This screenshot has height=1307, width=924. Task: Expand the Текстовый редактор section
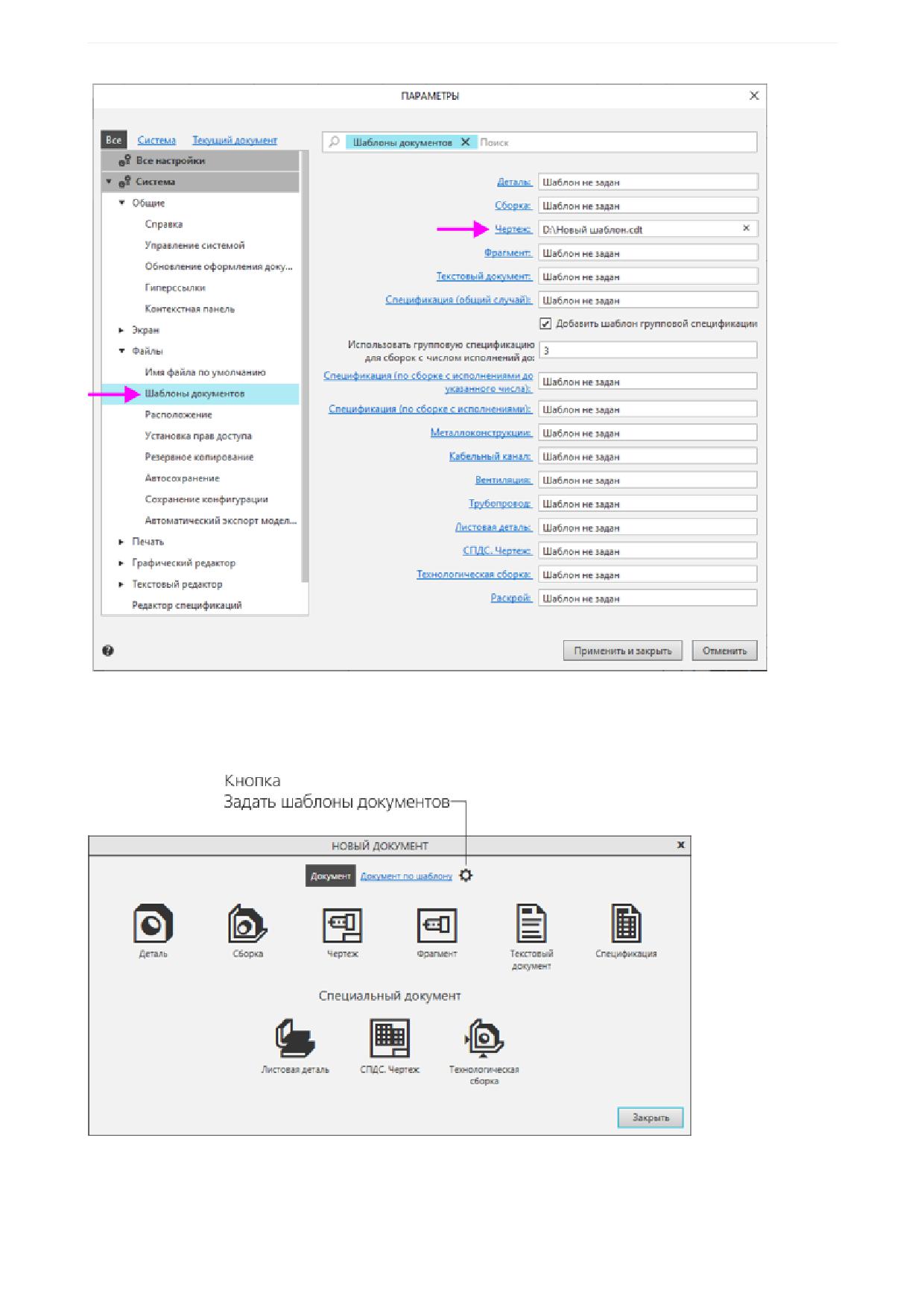122,584
